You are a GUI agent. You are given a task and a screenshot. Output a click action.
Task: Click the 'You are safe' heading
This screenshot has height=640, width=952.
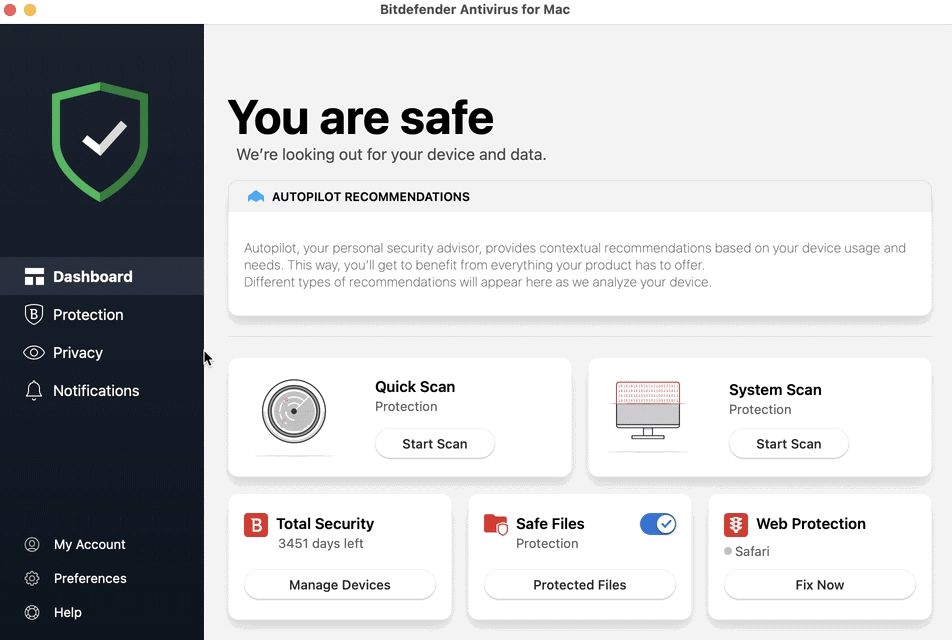click(x=361, y=118)
